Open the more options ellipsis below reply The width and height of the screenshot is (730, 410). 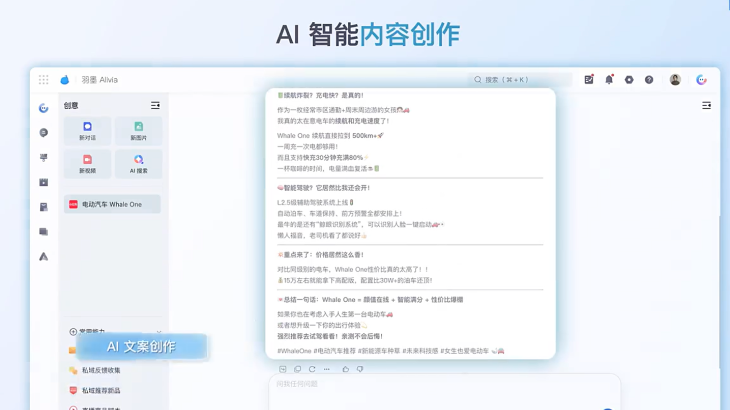[x=327, y=369]
